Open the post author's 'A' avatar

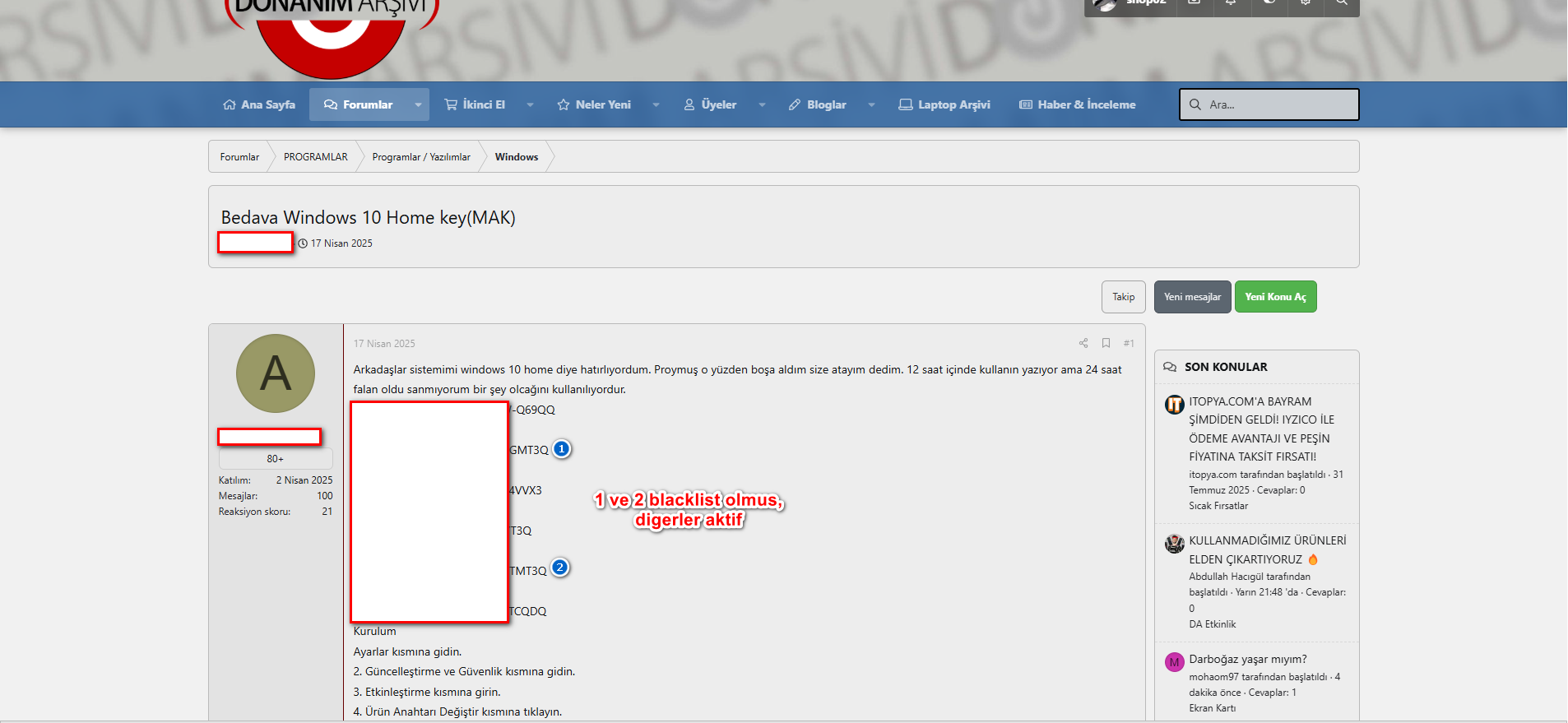tap(276, 373)
